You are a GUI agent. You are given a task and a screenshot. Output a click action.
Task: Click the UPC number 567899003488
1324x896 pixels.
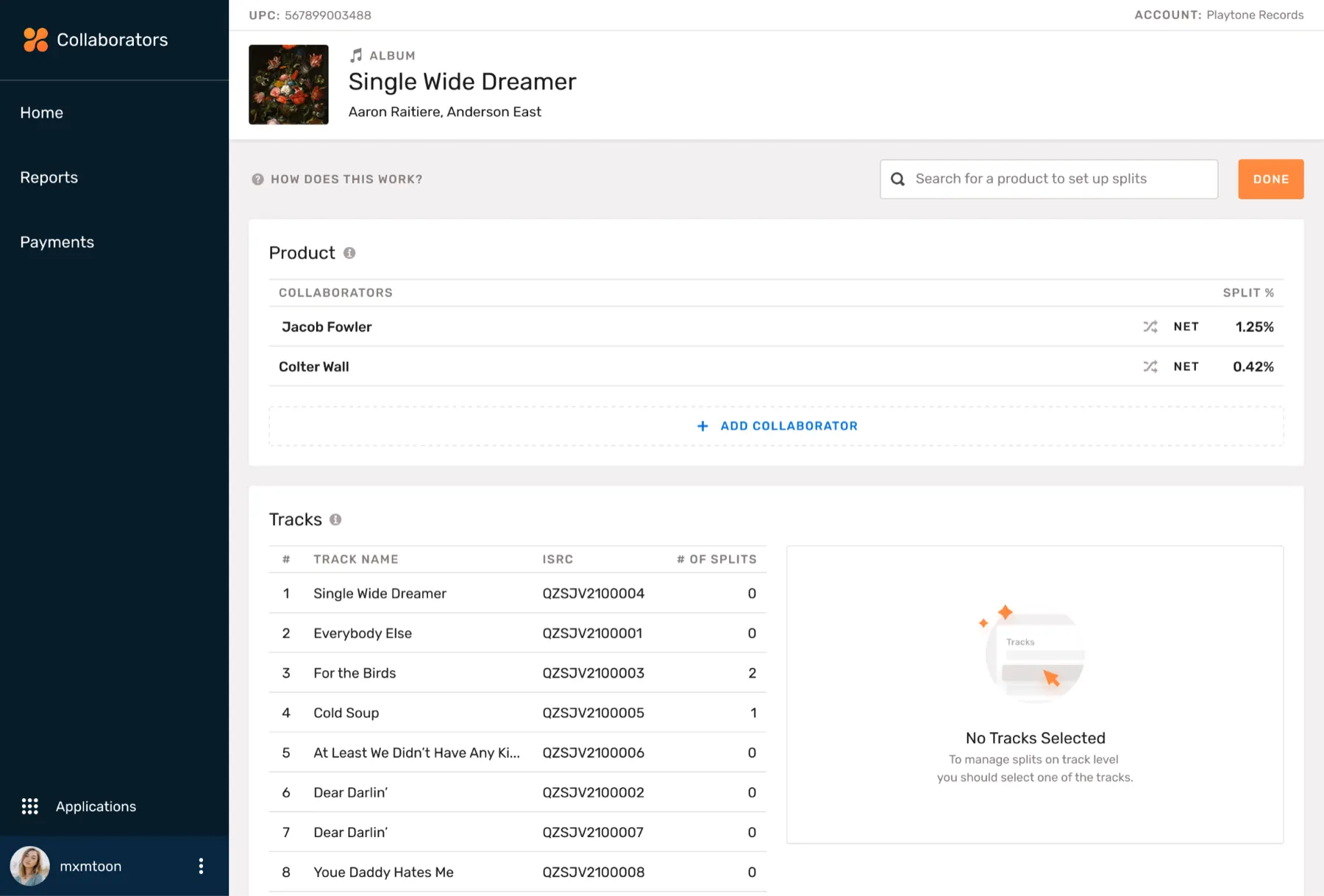[x=328, y=15]
